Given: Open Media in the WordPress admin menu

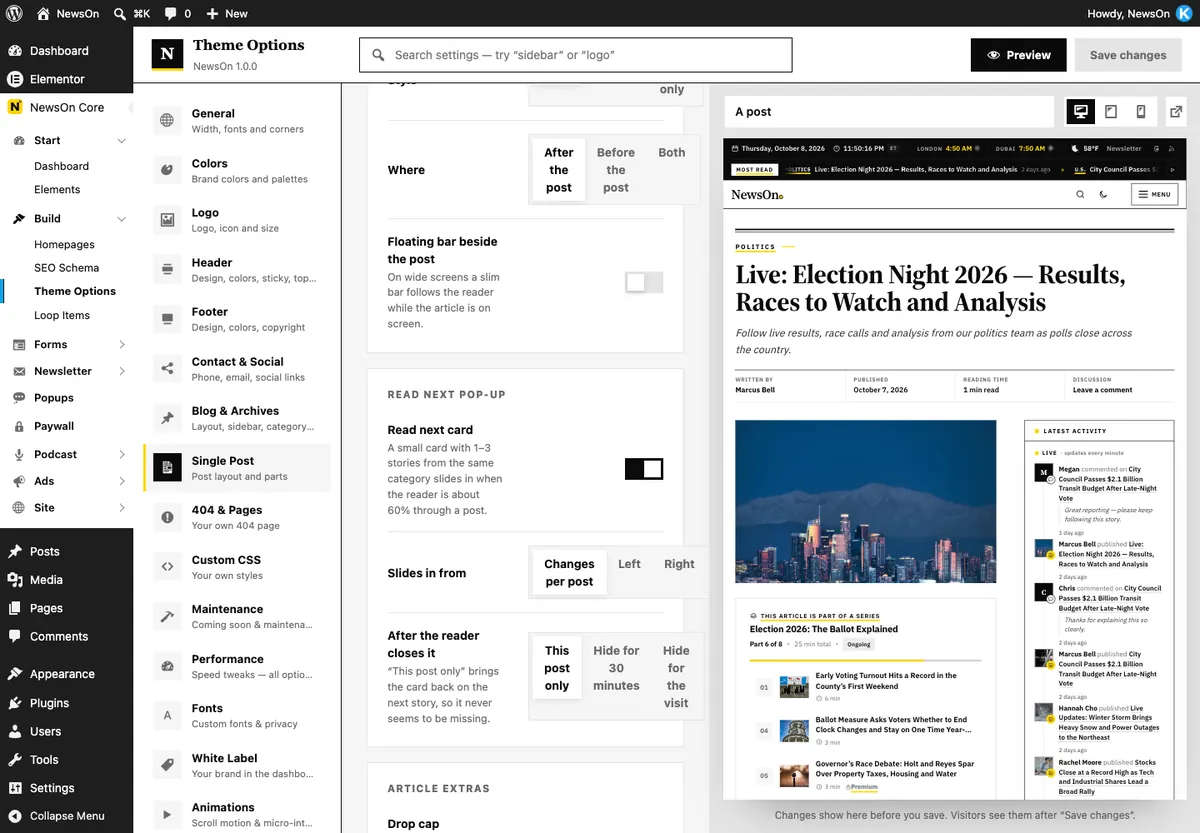Looking at the screenshot, I should [66, 580].
